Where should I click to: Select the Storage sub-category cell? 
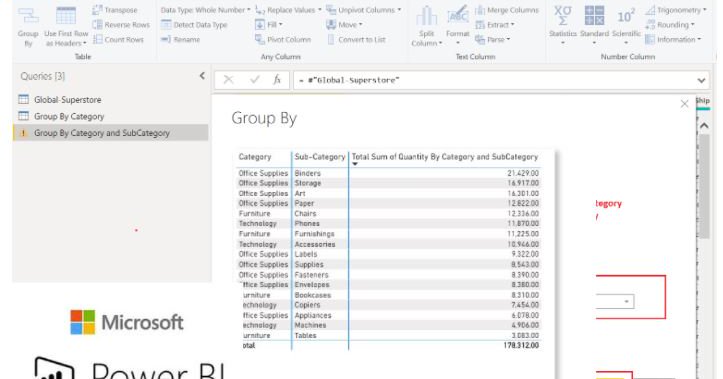point(308,183)
